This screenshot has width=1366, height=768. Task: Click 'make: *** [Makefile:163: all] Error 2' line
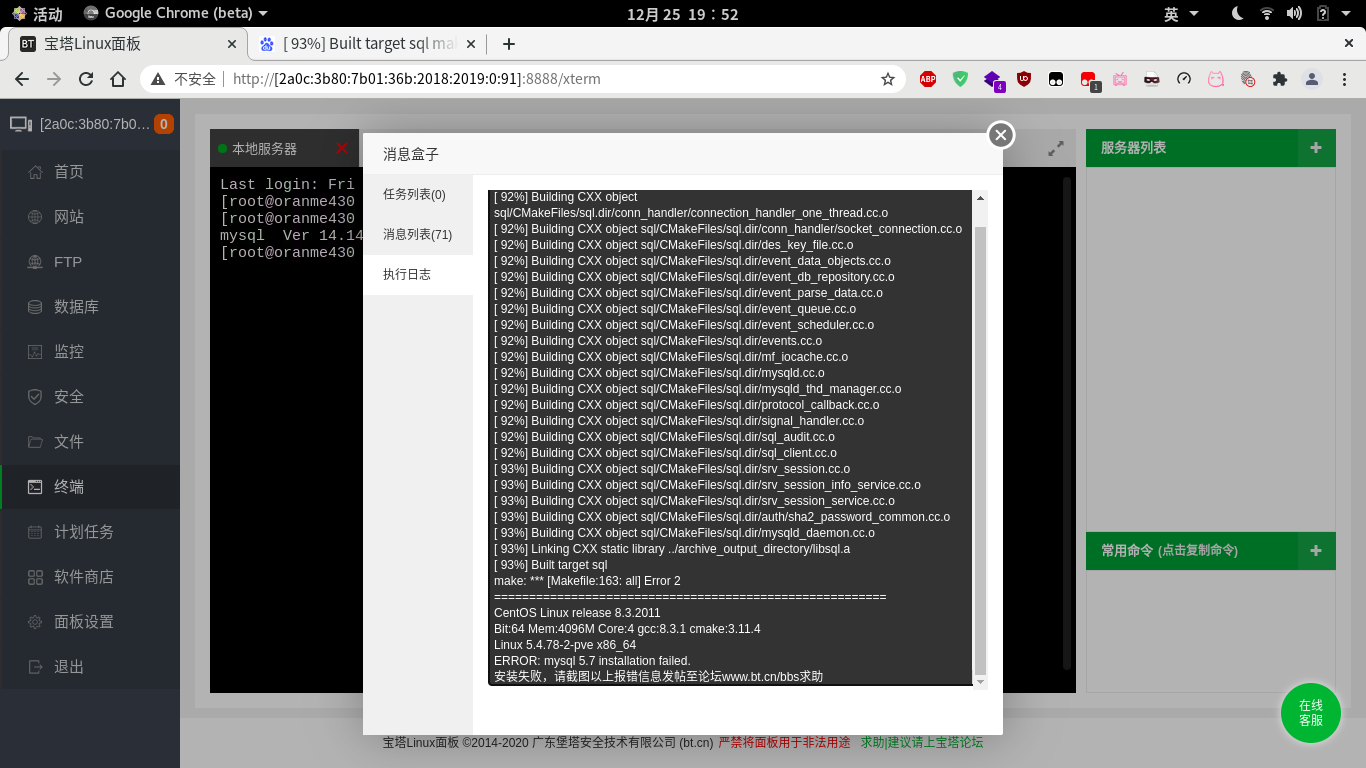point(587,581)
